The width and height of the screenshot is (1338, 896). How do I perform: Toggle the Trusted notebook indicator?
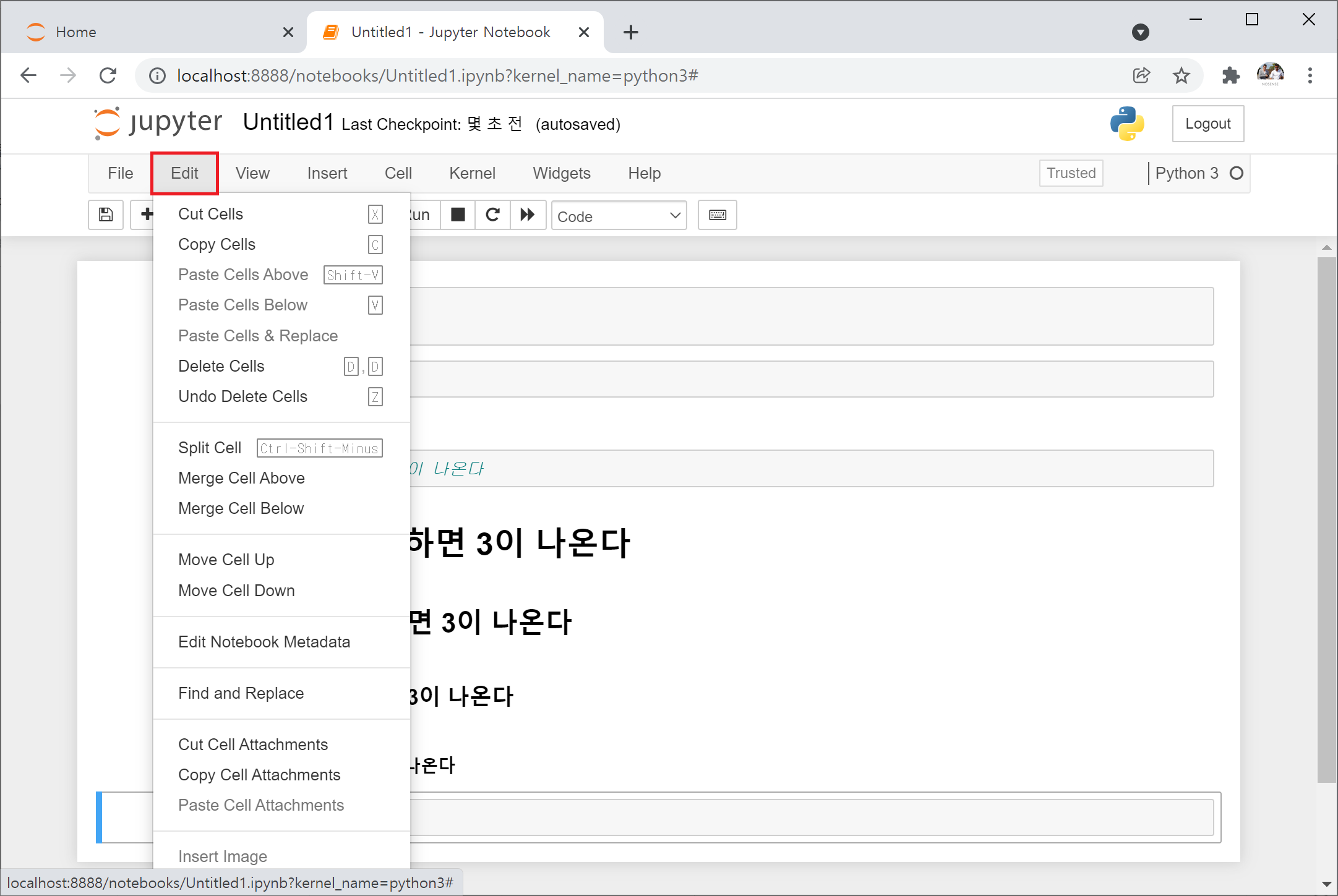(1071, 173)
